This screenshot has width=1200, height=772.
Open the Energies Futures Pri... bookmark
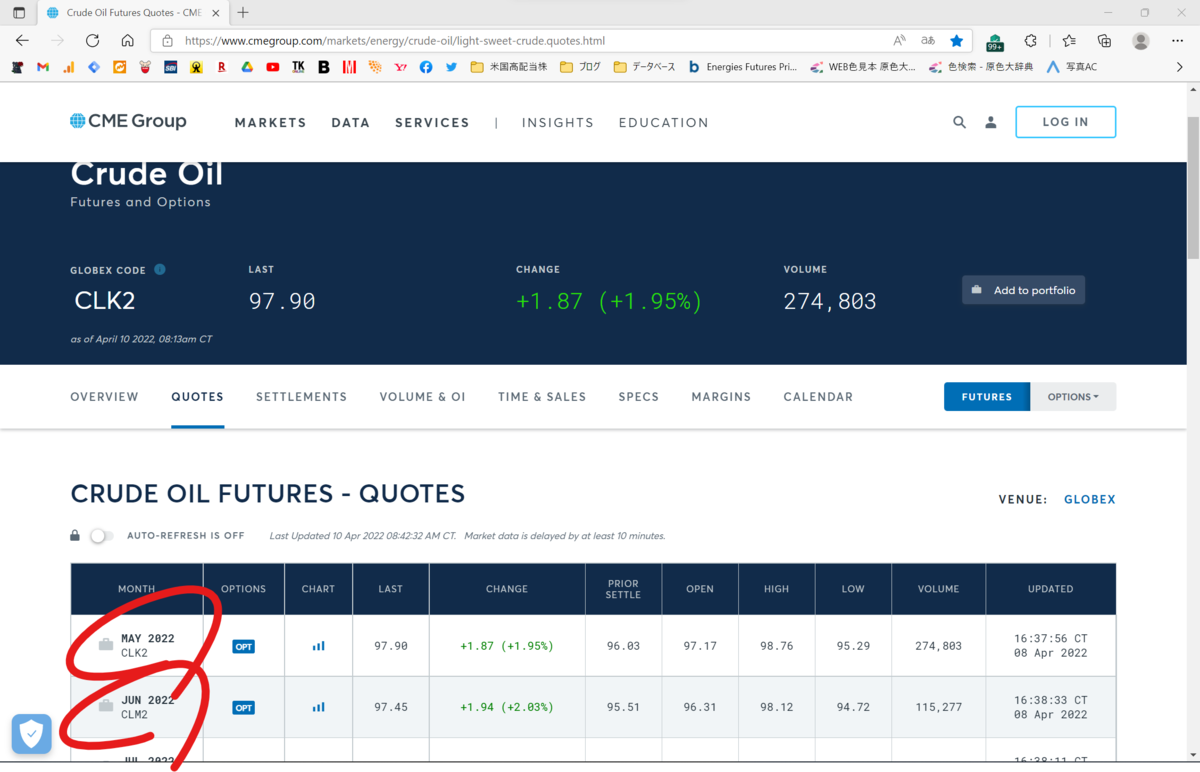point(742,67)
